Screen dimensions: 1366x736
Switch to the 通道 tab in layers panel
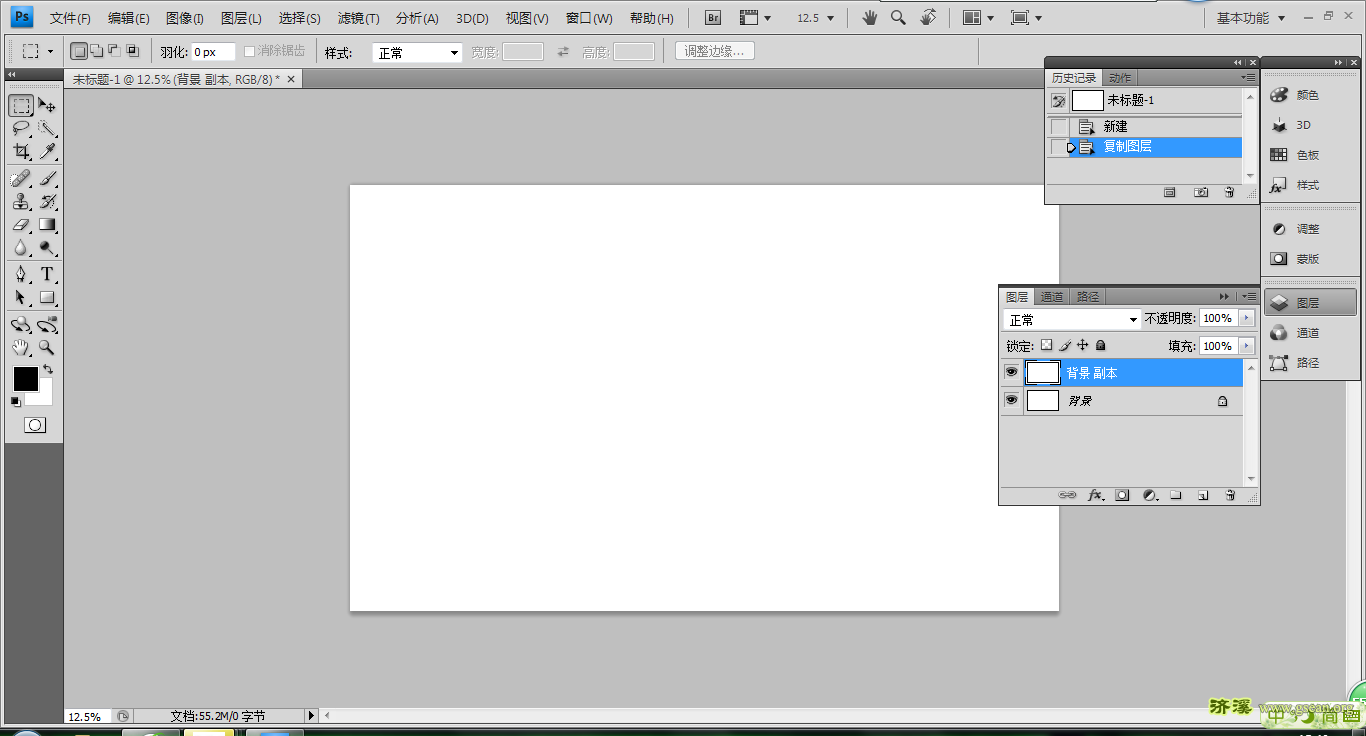tap(1052, 297)
